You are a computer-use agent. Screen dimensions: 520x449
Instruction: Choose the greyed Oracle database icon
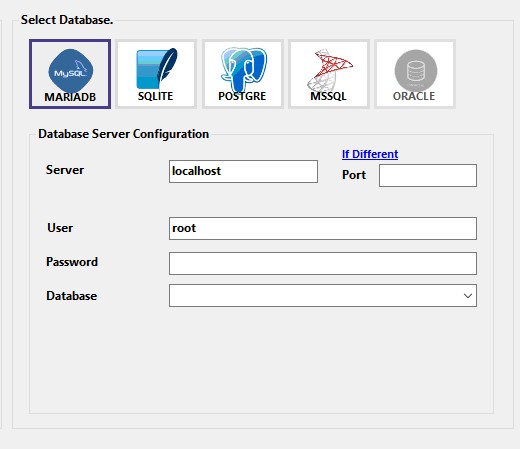pyautogui.click(x=415, y=74)
